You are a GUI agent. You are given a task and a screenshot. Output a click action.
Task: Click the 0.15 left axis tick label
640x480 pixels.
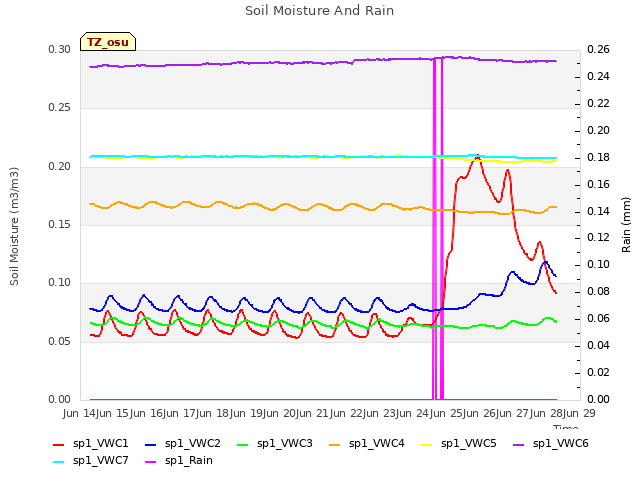tap(59, 224)
